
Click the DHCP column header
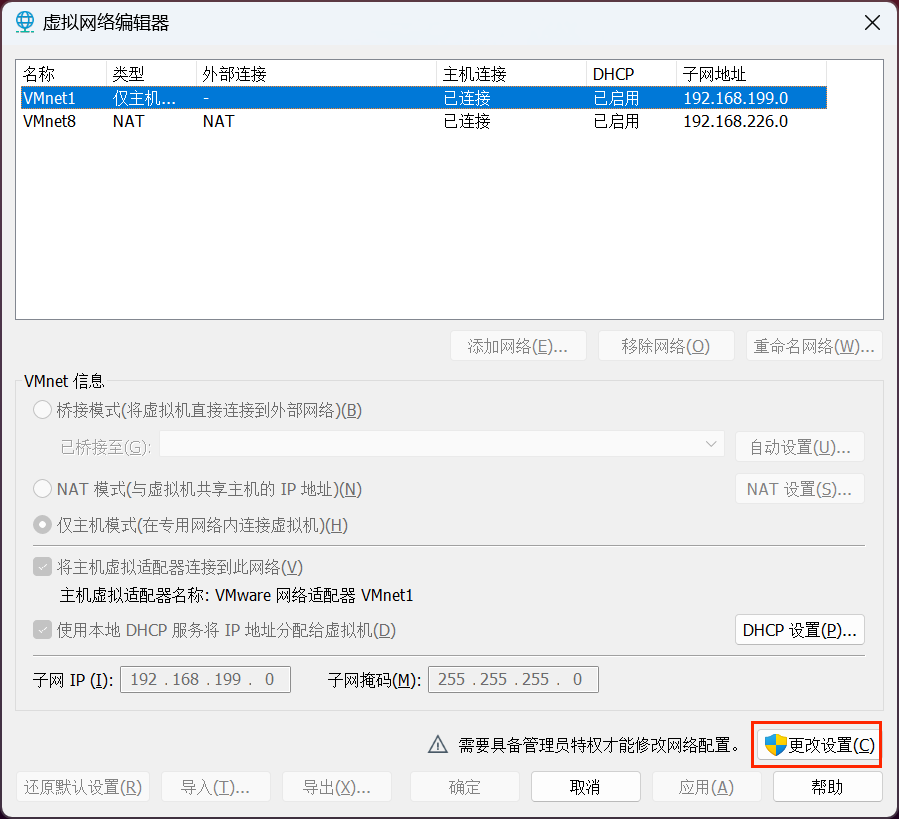(x=630, y=74)
